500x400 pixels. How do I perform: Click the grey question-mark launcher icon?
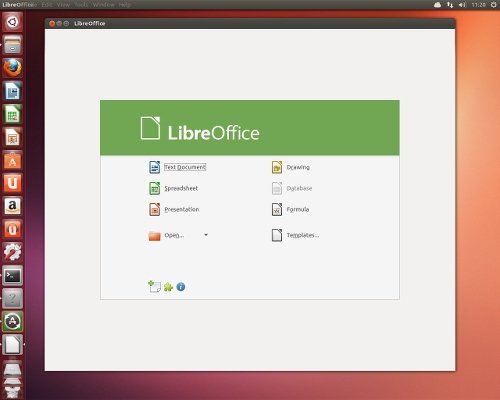click(x=13, y=298)
